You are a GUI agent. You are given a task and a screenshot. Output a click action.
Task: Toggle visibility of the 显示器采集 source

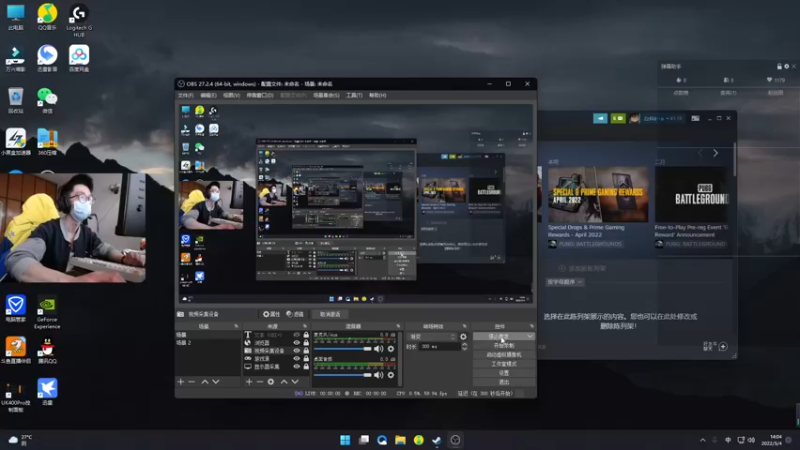pyautogui.click(x=296, y=366)
